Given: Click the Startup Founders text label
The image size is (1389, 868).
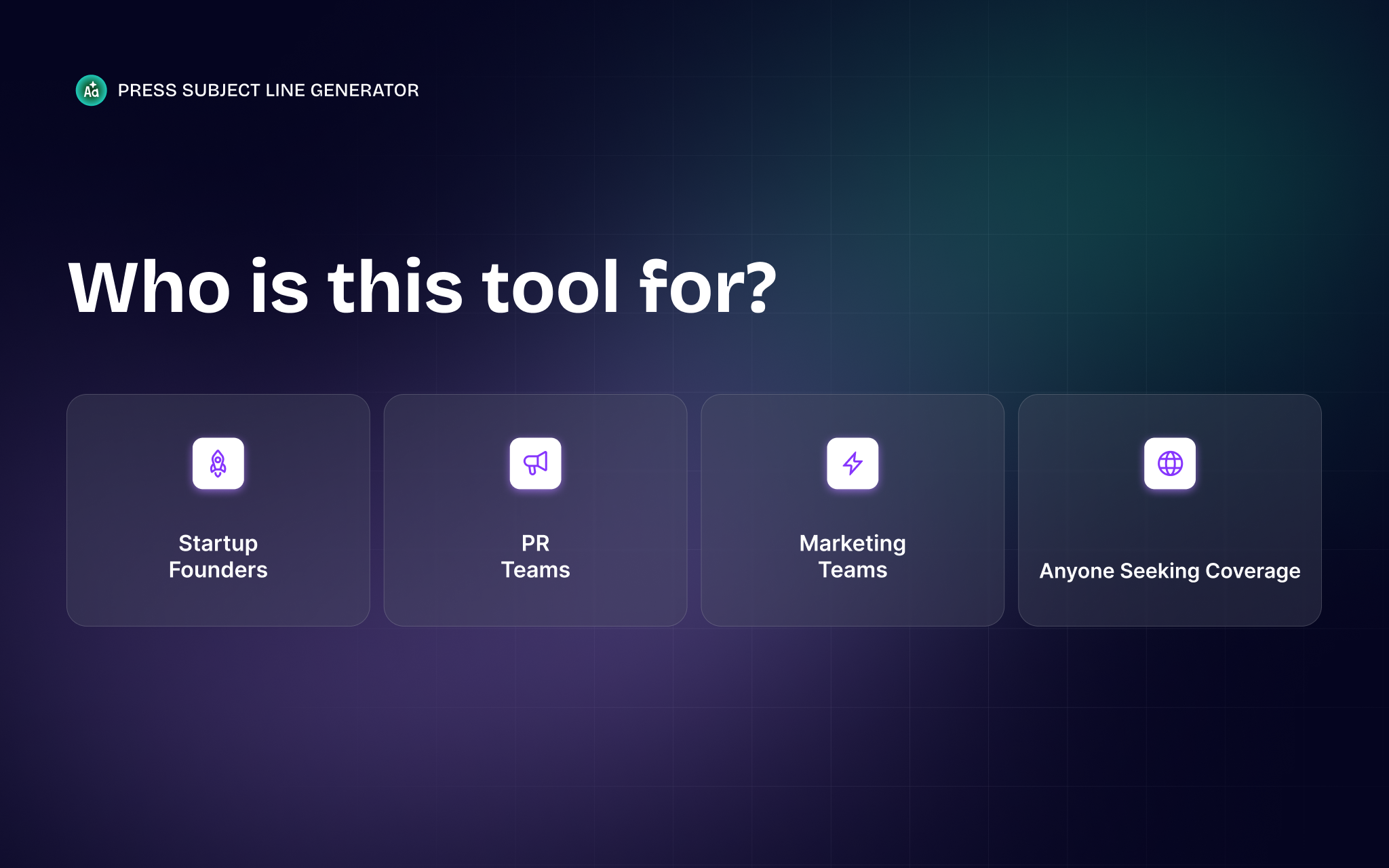Looking at the screenshot, I should click(x=218, y=556).
